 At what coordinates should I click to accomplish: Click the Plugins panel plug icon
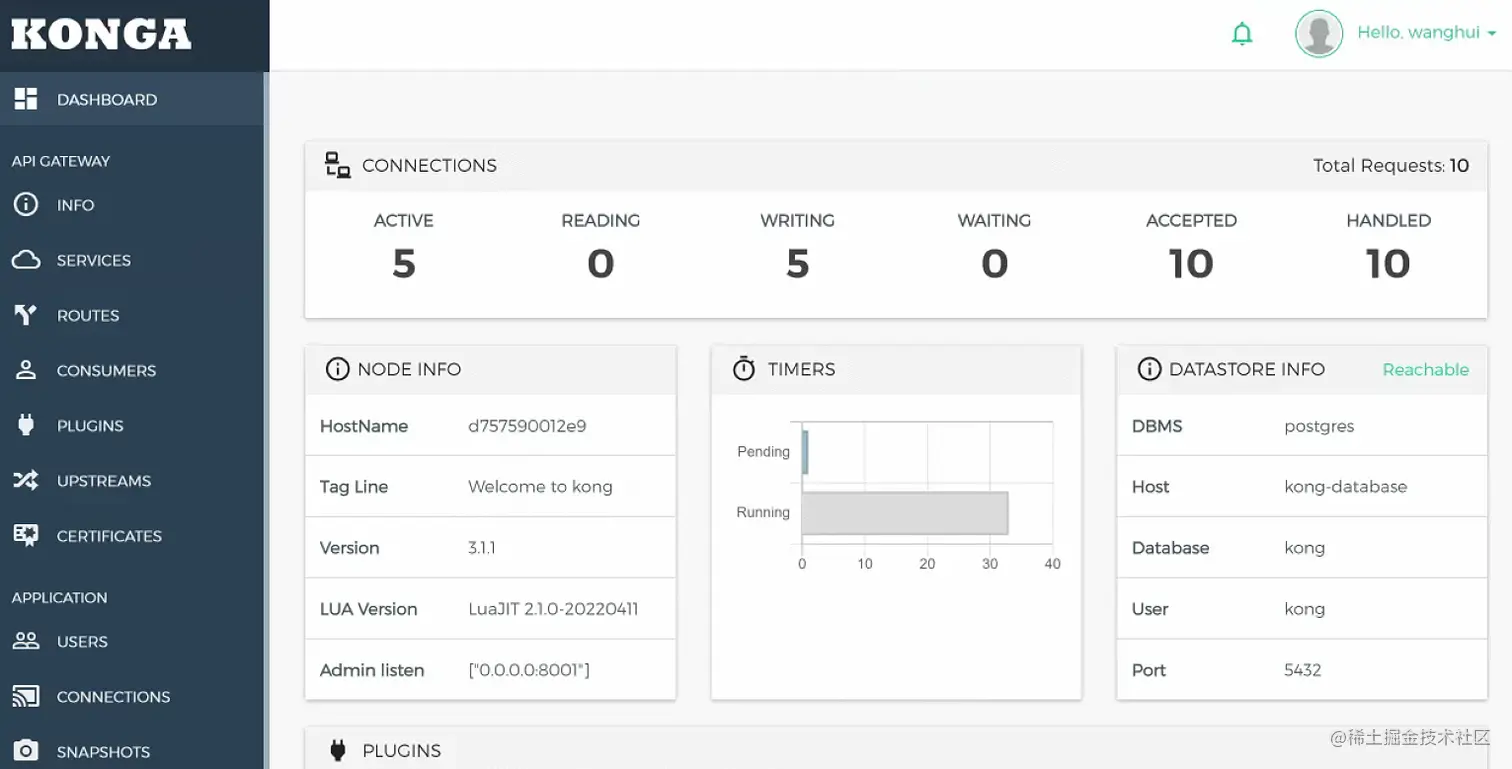[338, 750]
